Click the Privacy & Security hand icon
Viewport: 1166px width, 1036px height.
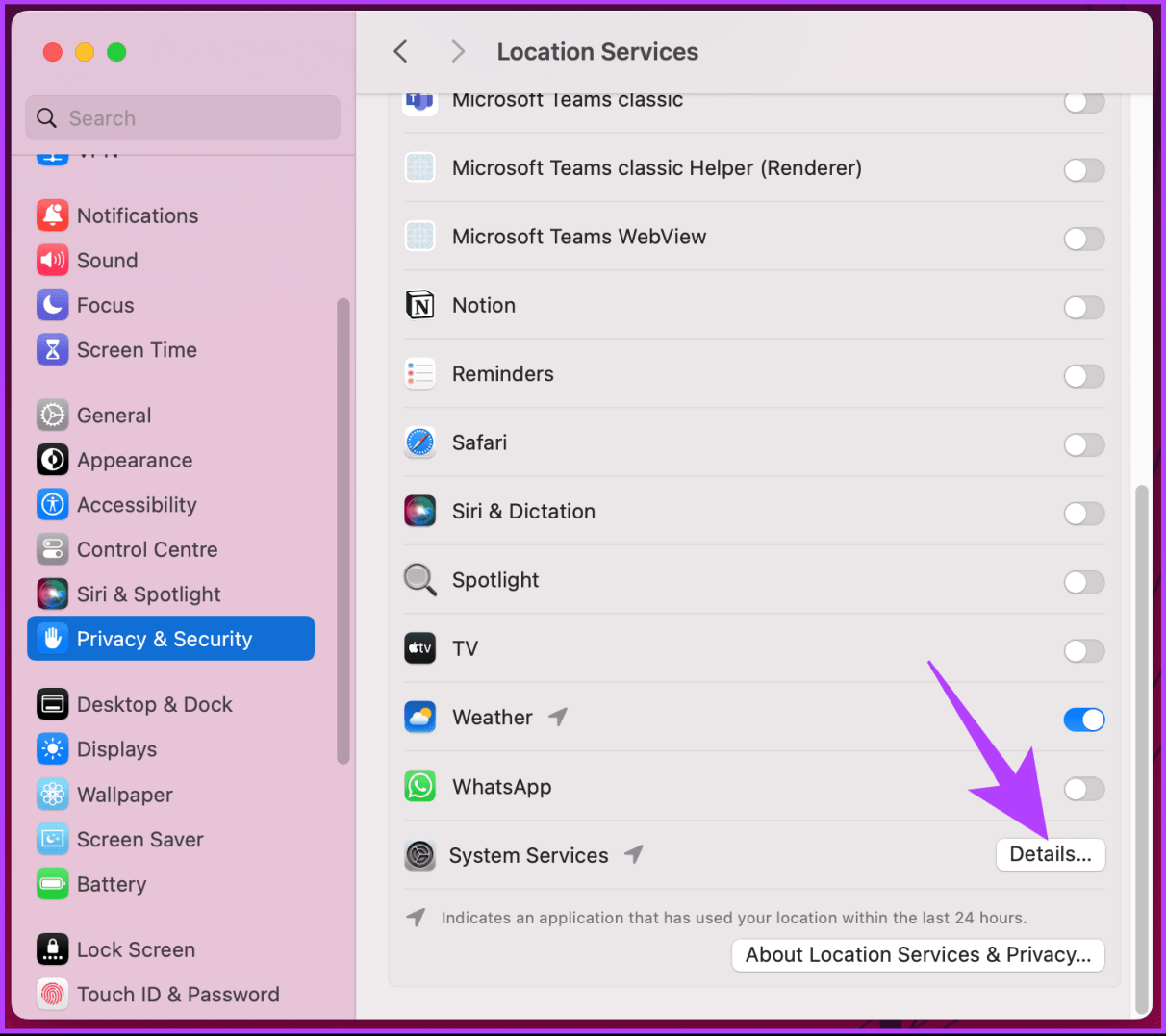[x=53, y=639]
